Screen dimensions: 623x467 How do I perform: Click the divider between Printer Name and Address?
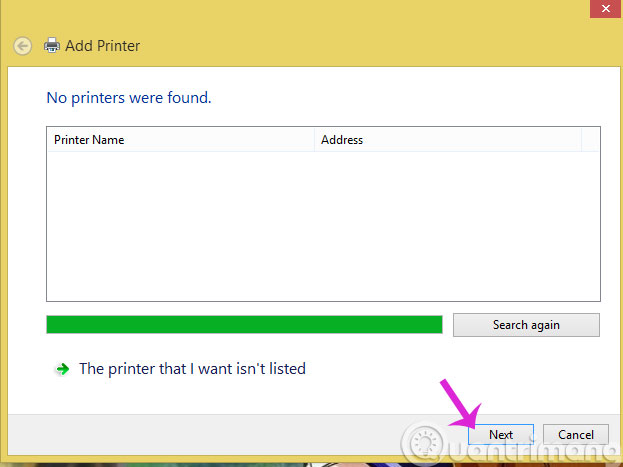point(315,140)
